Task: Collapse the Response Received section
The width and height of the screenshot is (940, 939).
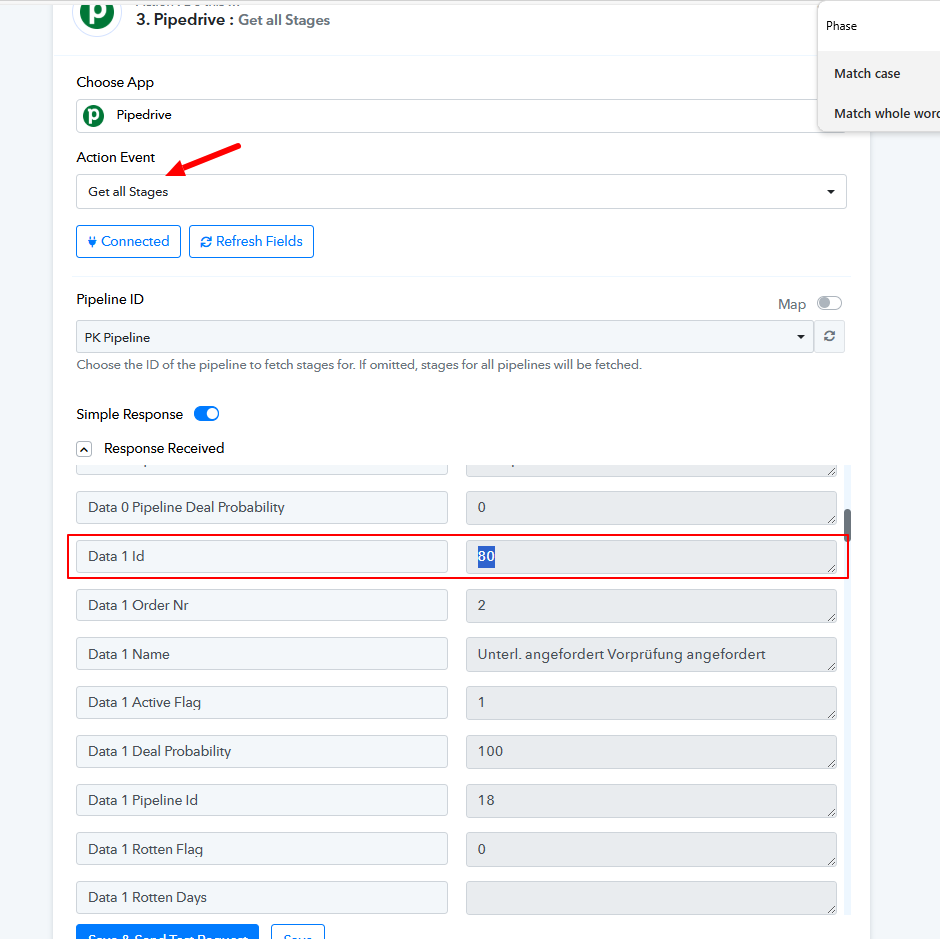Action: [x=85, y=449]
